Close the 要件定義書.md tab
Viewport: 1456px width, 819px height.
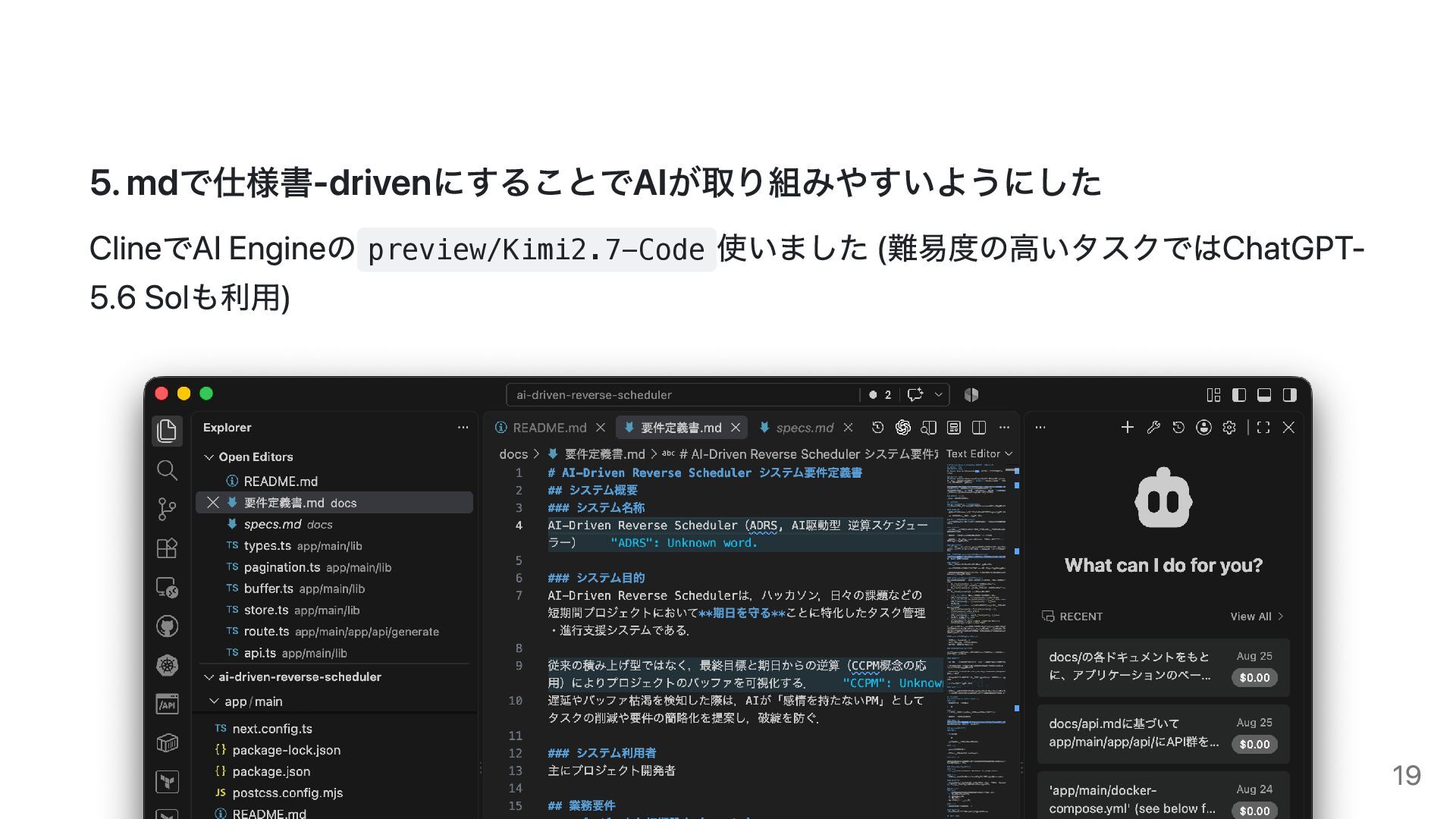pyautogui.click(x=735, y=428)
